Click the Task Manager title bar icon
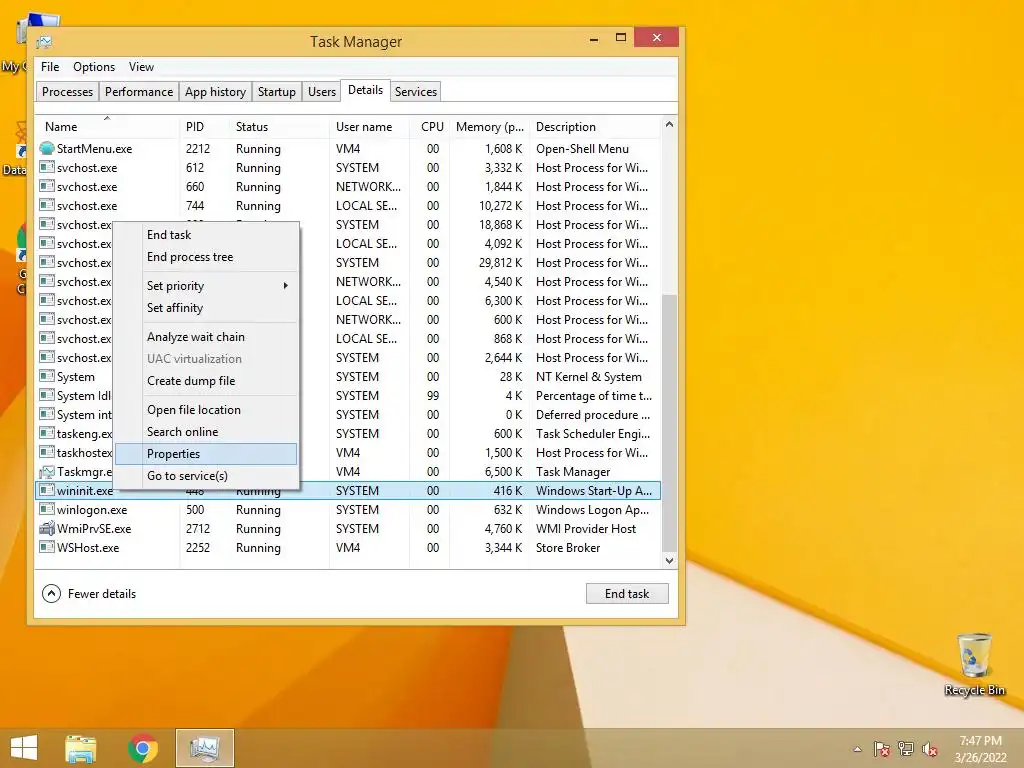Viewport: 1024px width, 768px height. tap(44, 42)
